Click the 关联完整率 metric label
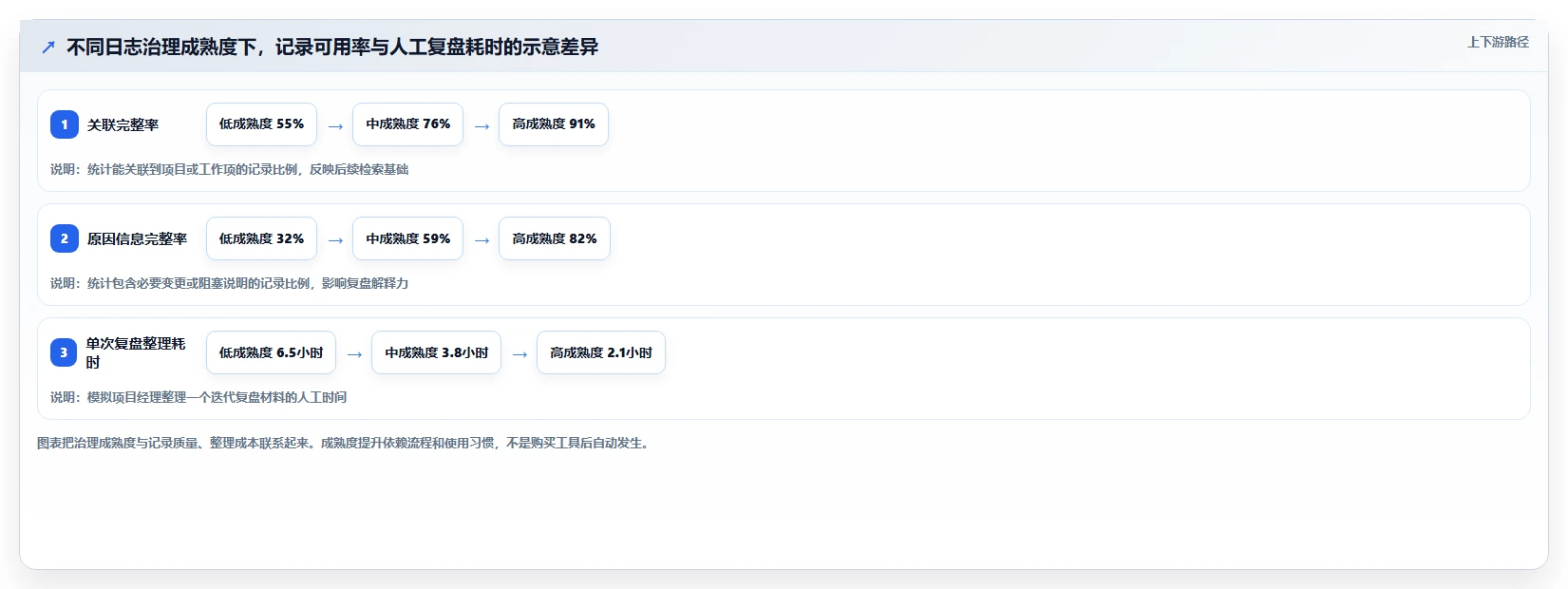 pyautogui.click(x=123, y=124)
